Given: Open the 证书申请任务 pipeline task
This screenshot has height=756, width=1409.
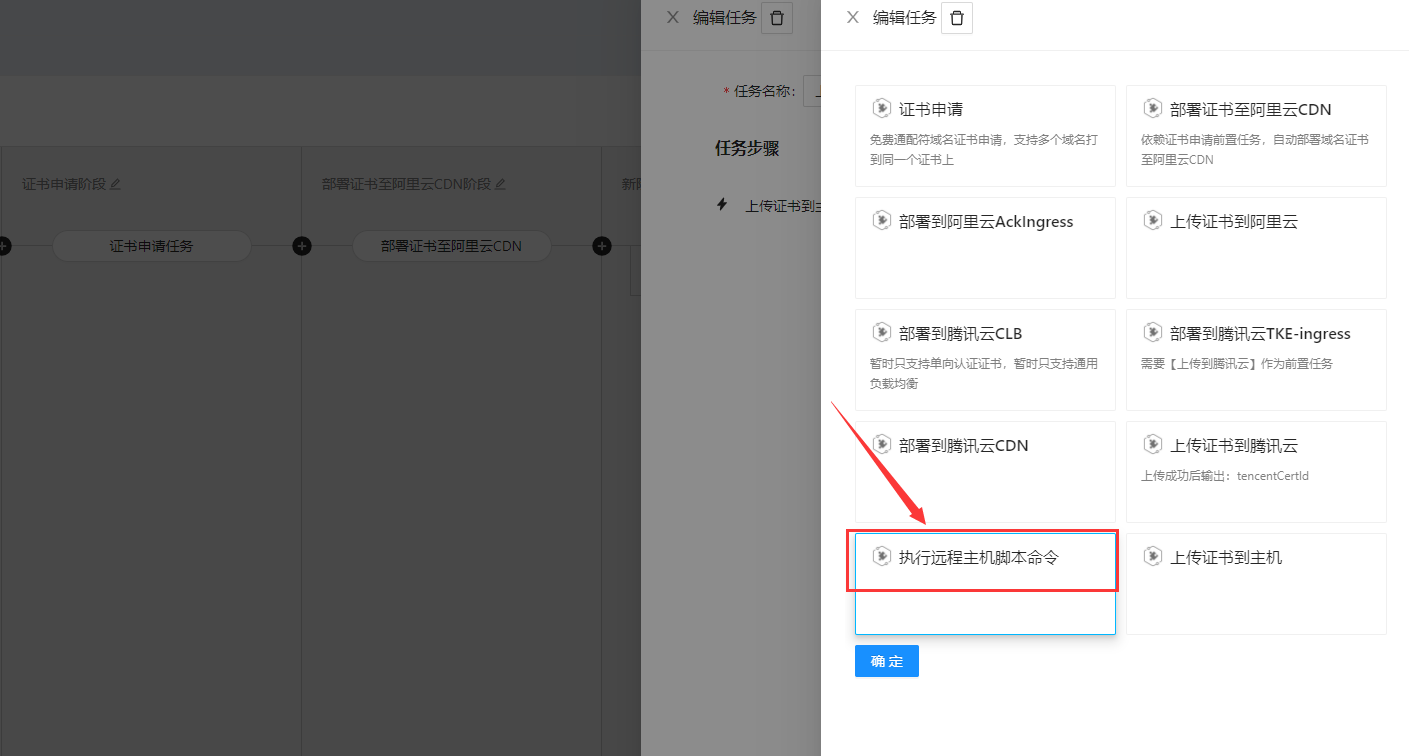Looking at the screenshot, I should [x=151, y=246].
